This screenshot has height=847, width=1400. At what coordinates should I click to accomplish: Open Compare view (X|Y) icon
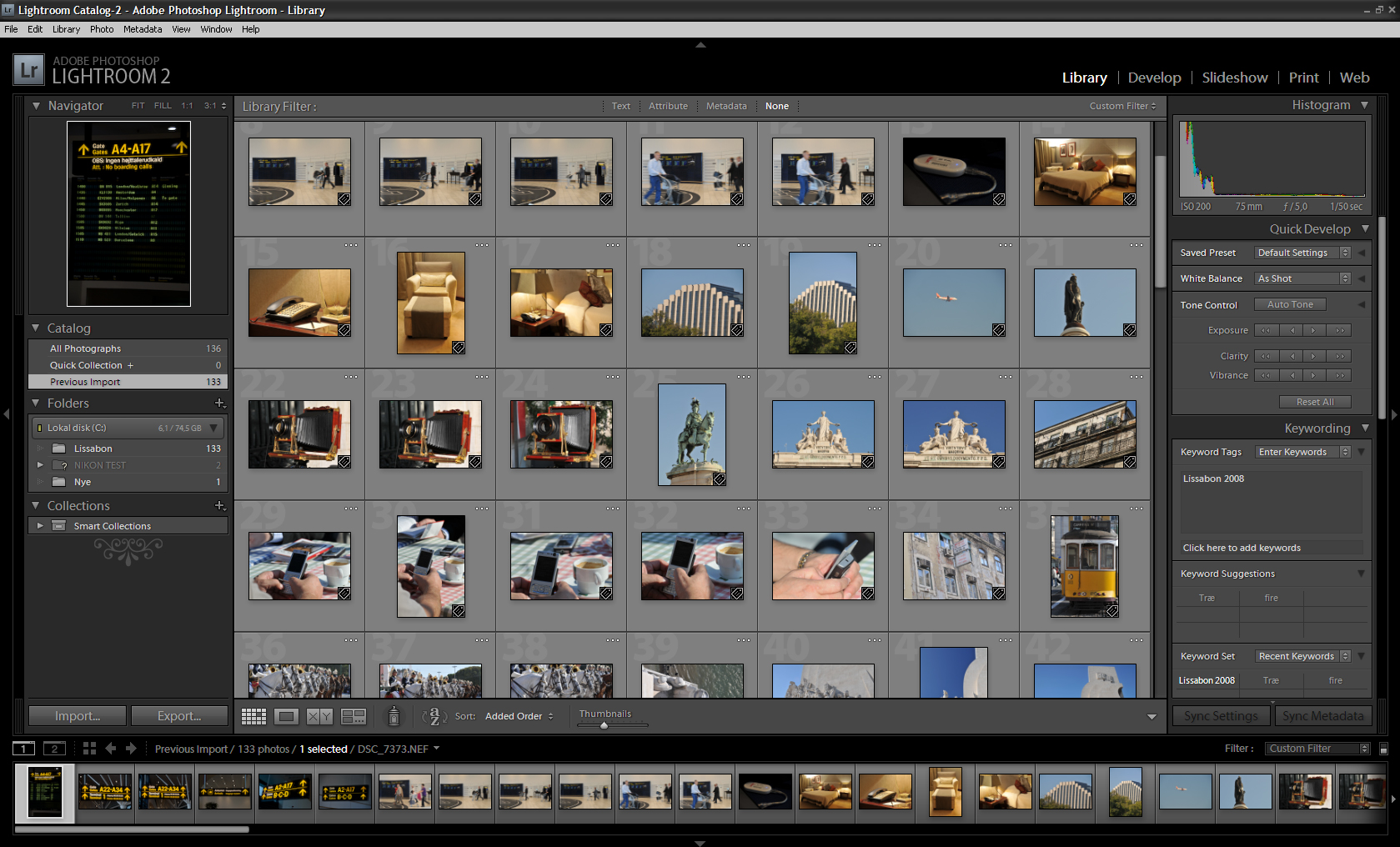[x=319, y=716]
